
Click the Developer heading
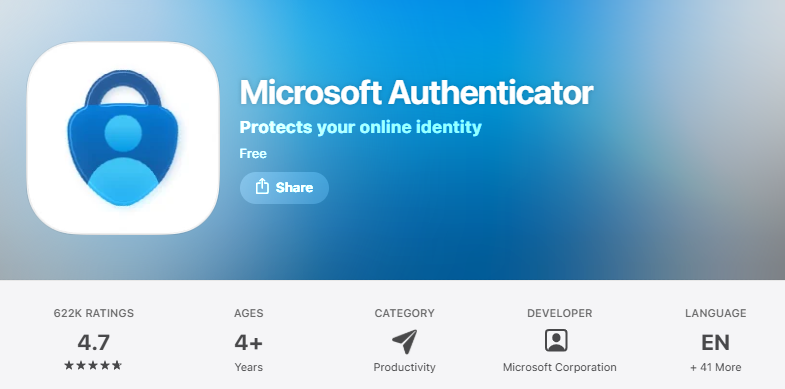(x=560, y=313)
